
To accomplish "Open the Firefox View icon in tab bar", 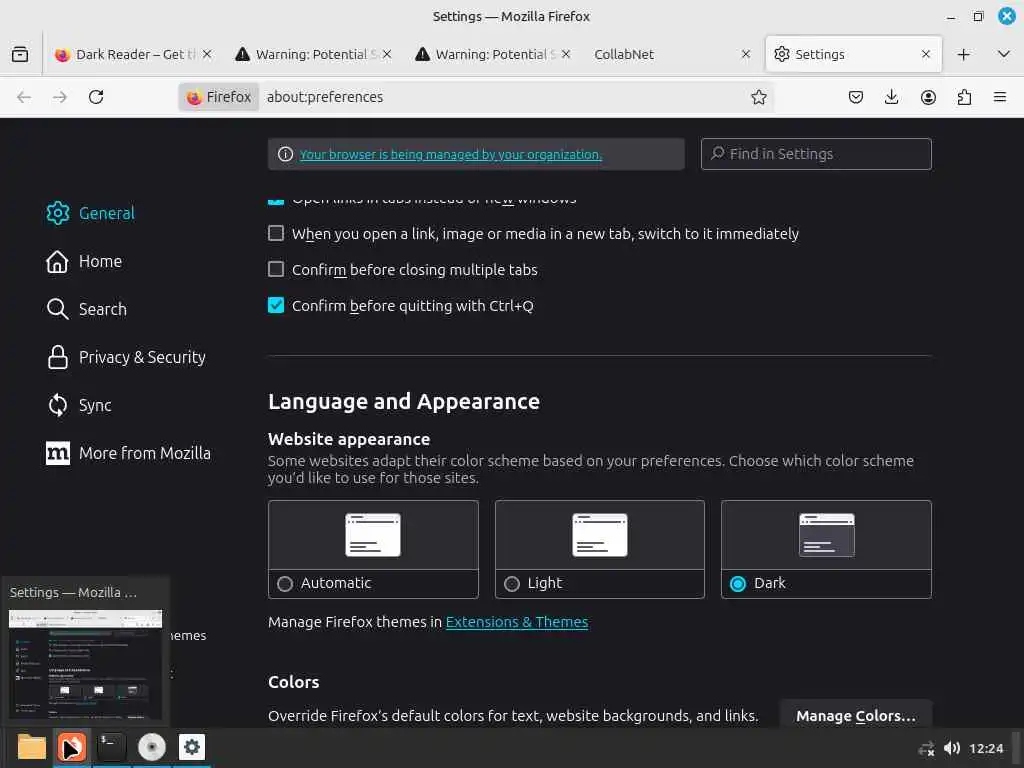I will tap(20, 54).
